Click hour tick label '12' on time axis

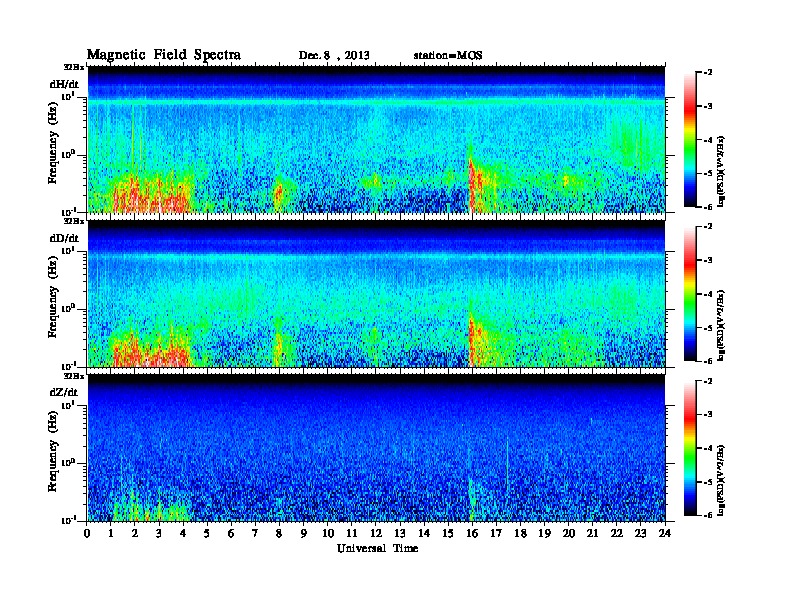376,533
